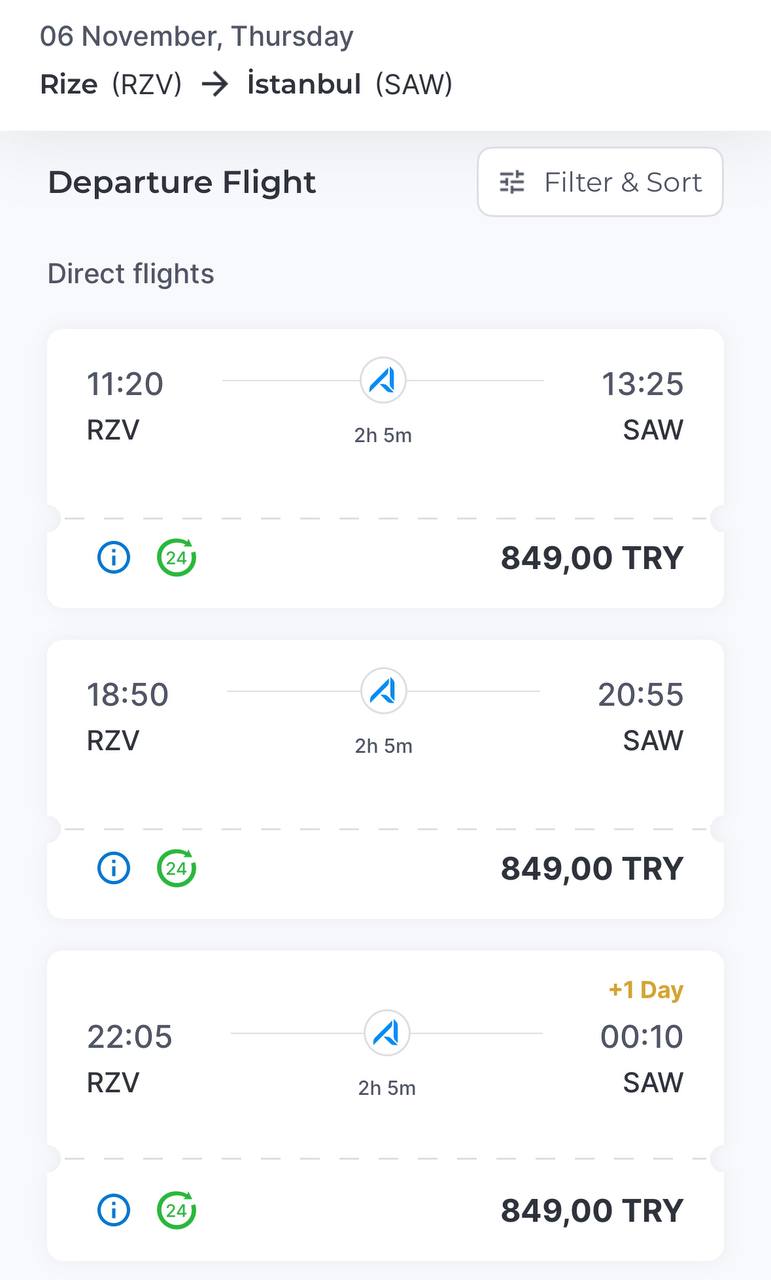Screen dimensions: 771x1280
Task: Select the 11:20 departure time
Action: coord(125,384)
